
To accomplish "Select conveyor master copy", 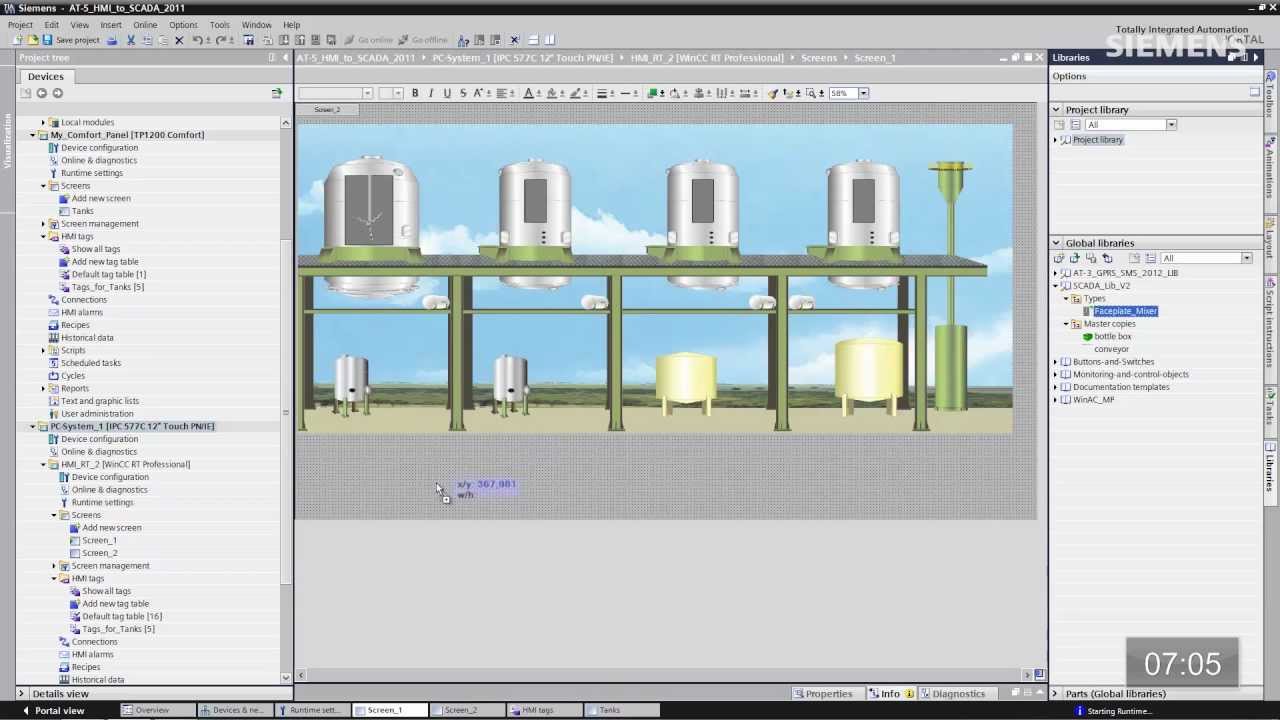I will [1111, 349].
